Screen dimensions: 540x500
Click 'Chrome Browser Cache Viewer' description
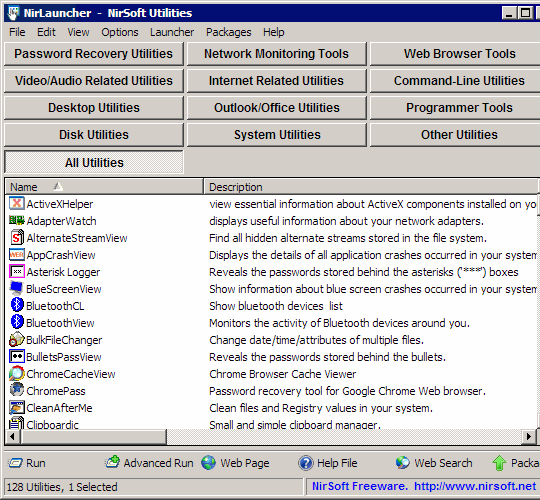coord(283,374)
